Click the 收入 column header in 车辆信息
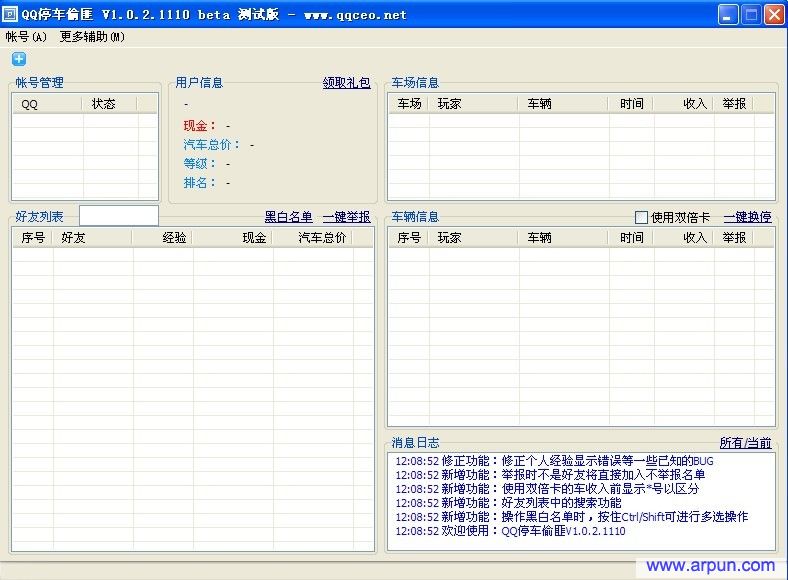 point(683,238)
